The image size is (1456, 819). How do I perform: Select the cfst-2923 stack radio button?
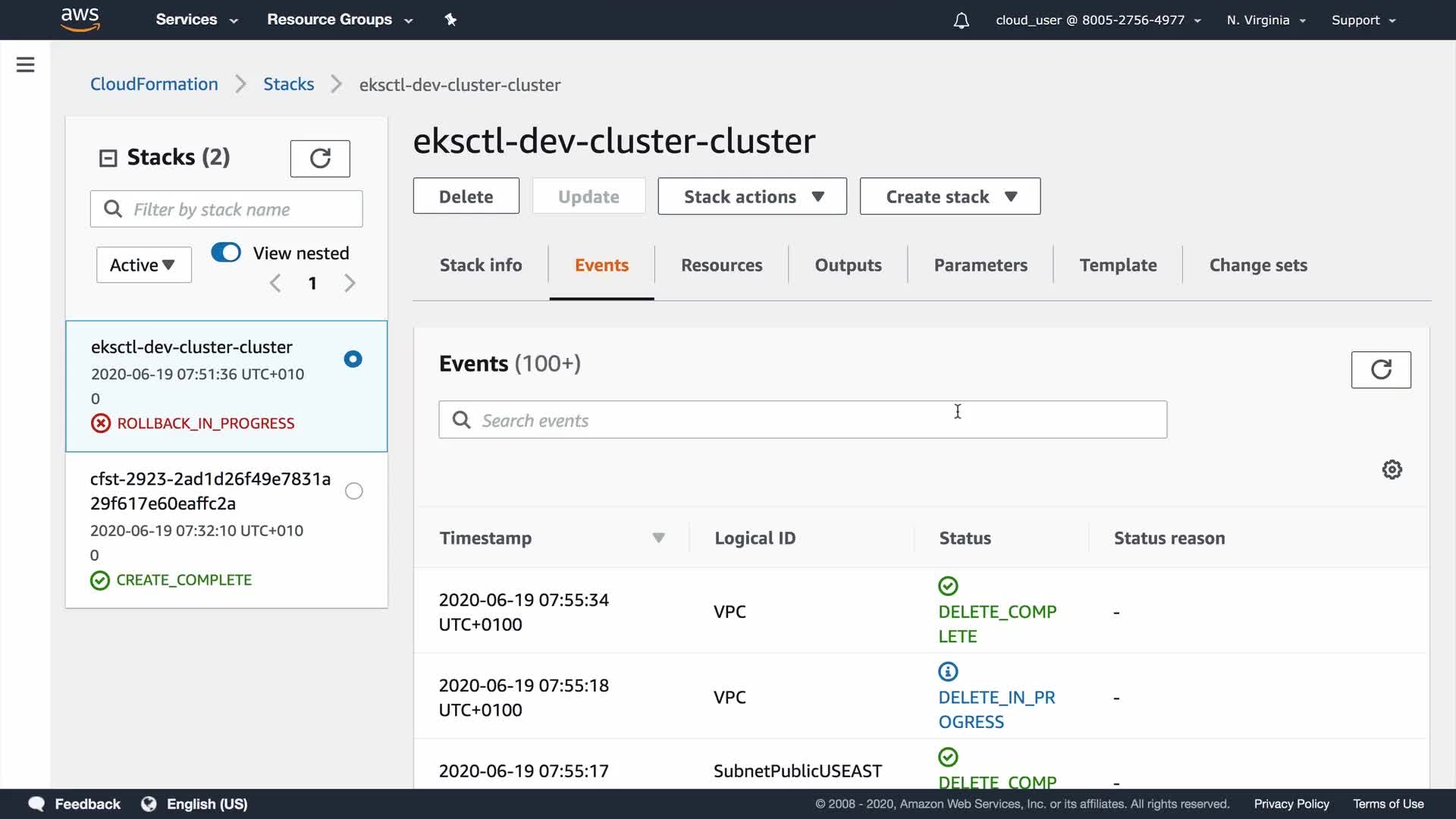pos(353,491)
